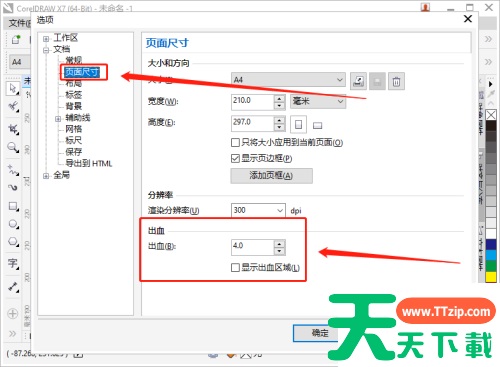
Task: Select the Ellipse tool
Action: (x=13, y=224)
